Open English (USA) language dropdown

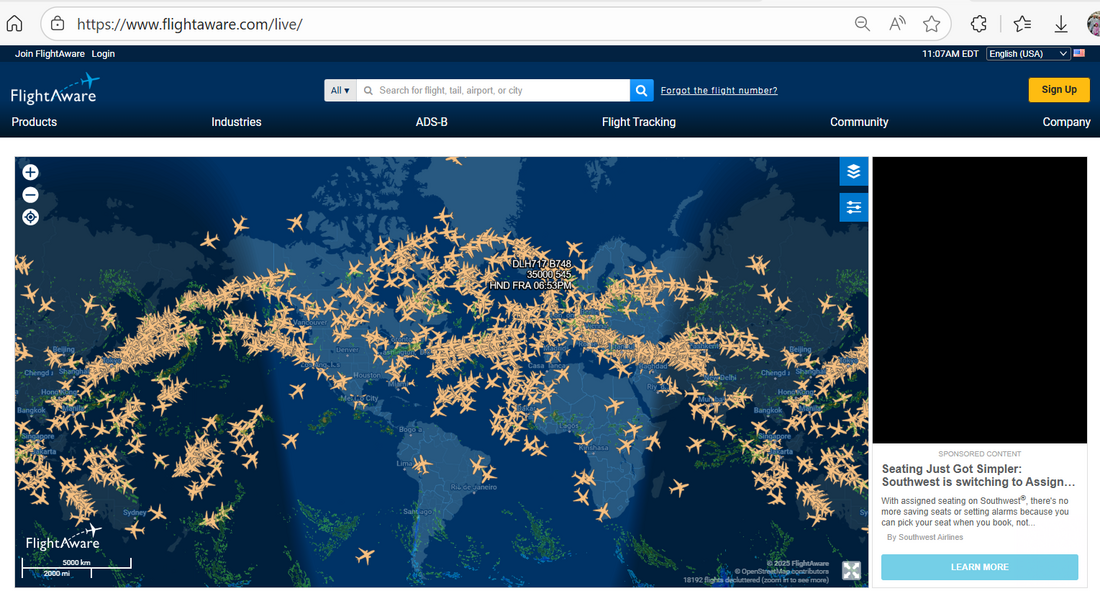point(1028,53)
